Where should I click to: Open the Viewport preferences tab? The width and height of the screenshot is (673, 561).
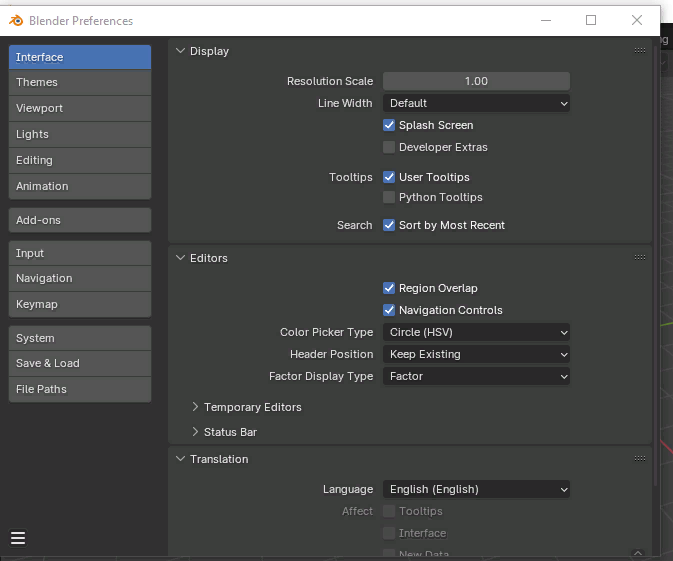click(80, 108)
